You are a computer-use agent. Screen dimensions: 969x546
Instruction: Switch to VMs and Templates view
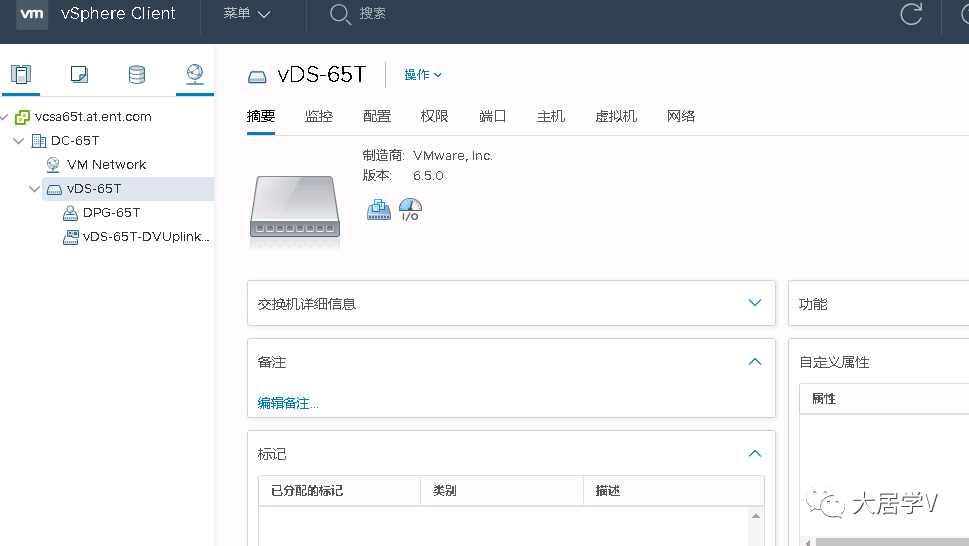(79, 75)
